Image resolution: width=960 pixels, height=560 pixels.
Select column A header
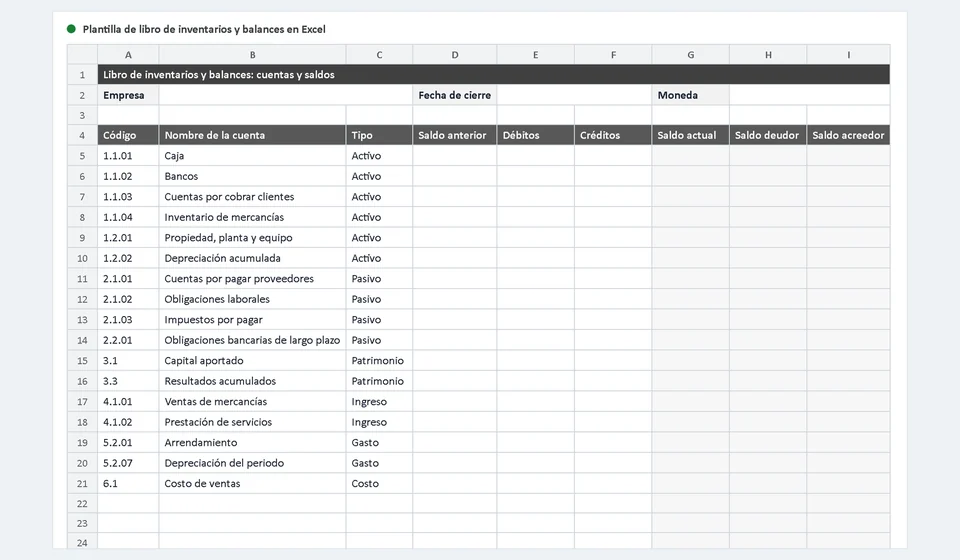coord(128,54)
